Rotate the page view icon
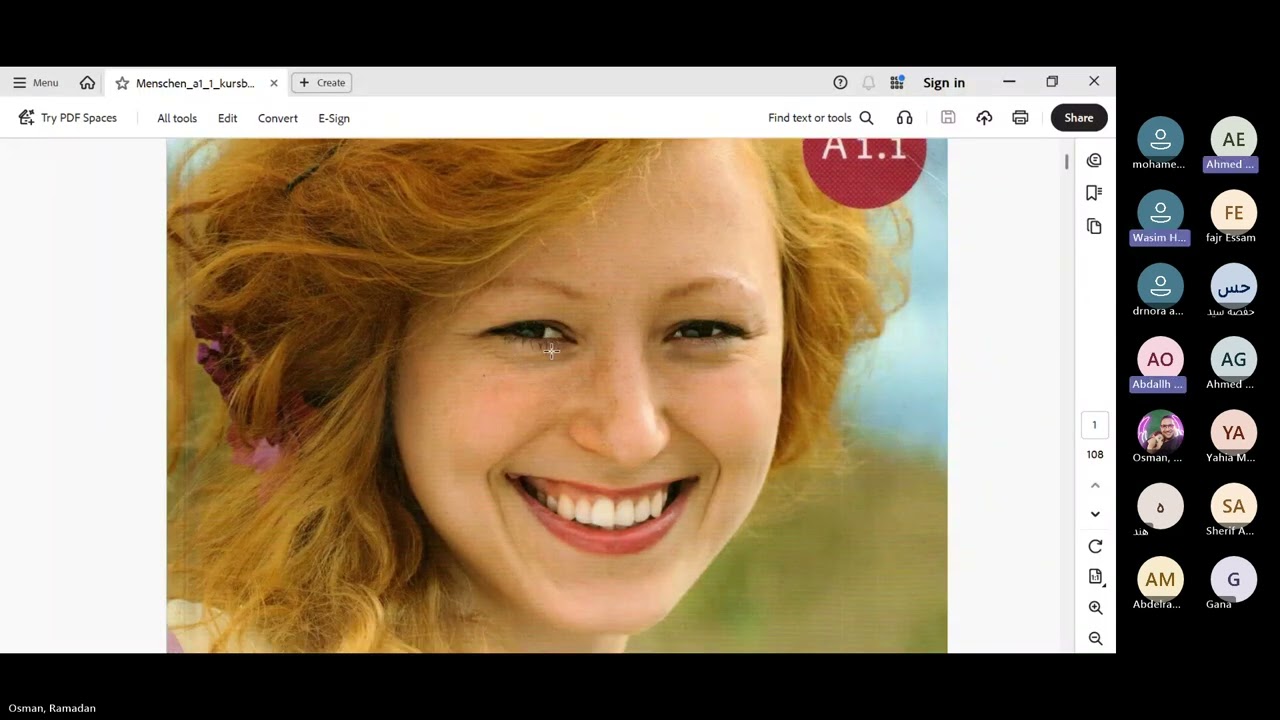The height and width of the screenshot is (720, 1280). [x=1095, y=547]
